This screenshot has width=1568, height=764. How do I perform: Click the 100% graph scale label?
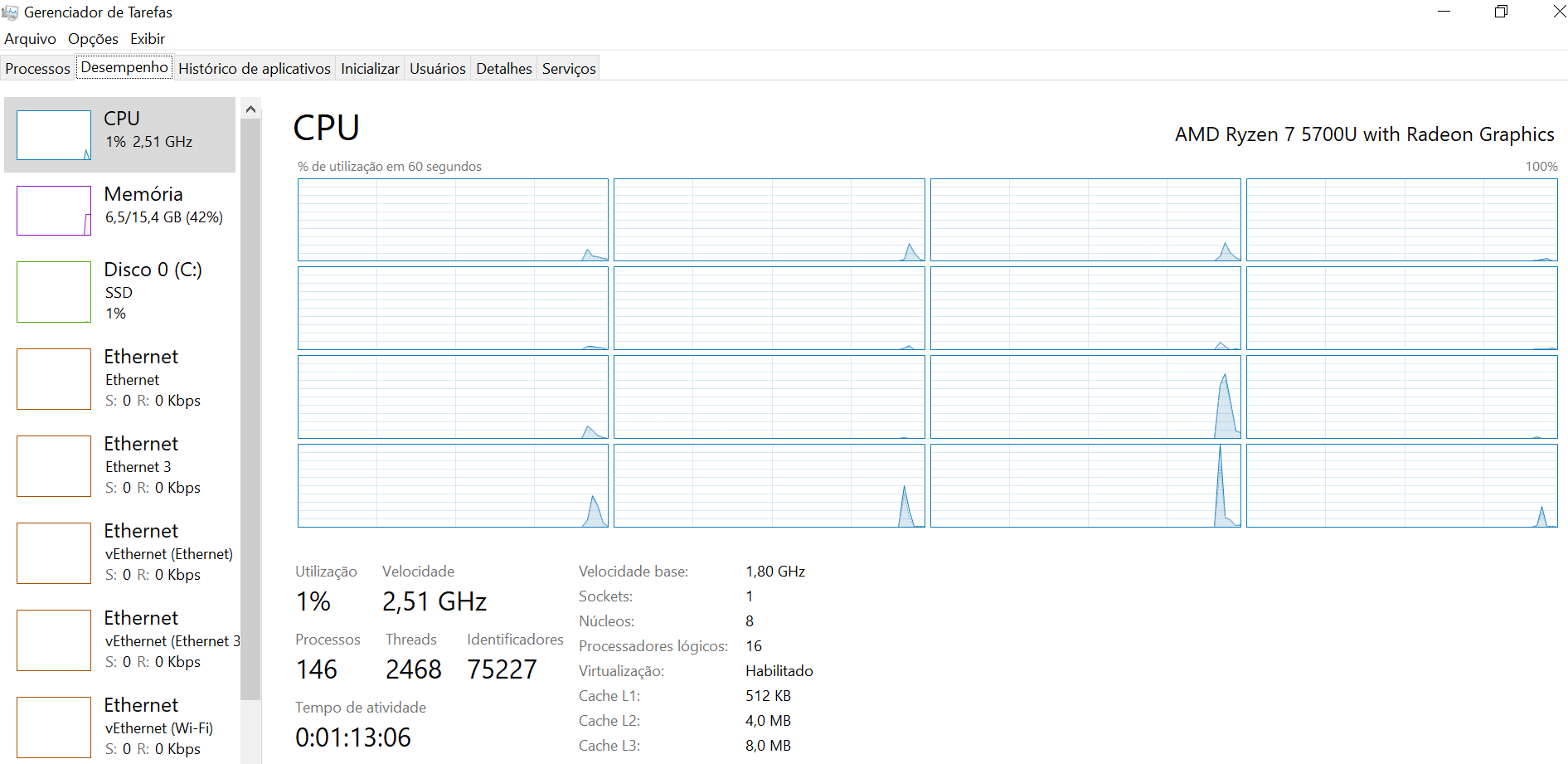pos(1541,167)
